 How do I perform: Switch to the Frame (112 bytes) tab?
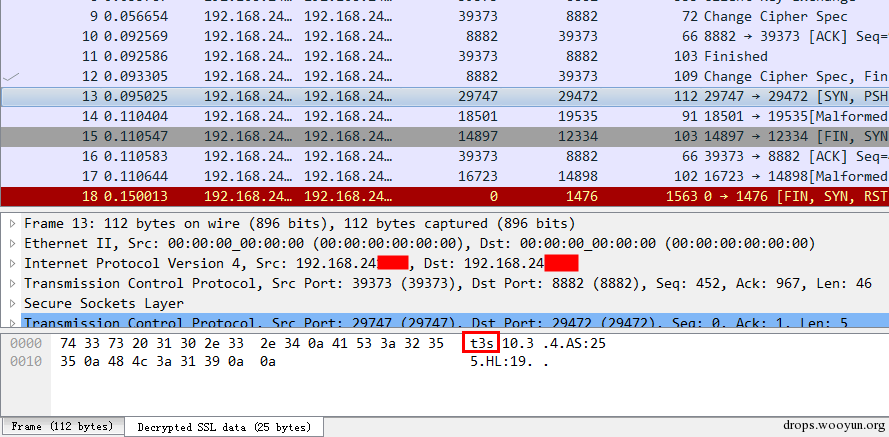point(62,426)
